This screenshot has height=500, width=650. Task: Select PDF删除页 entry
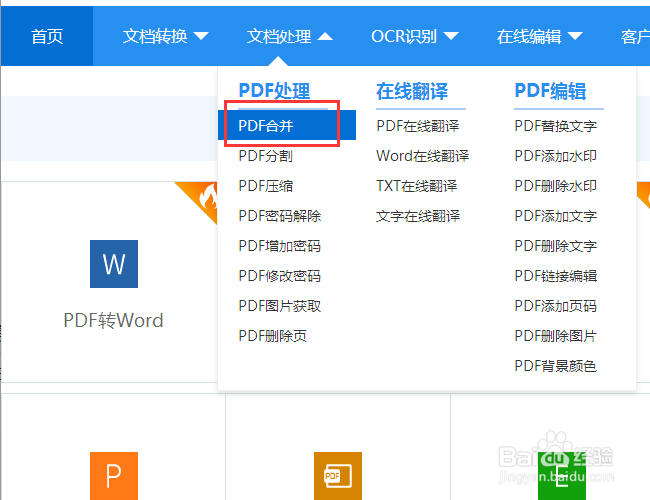point(273,336)
